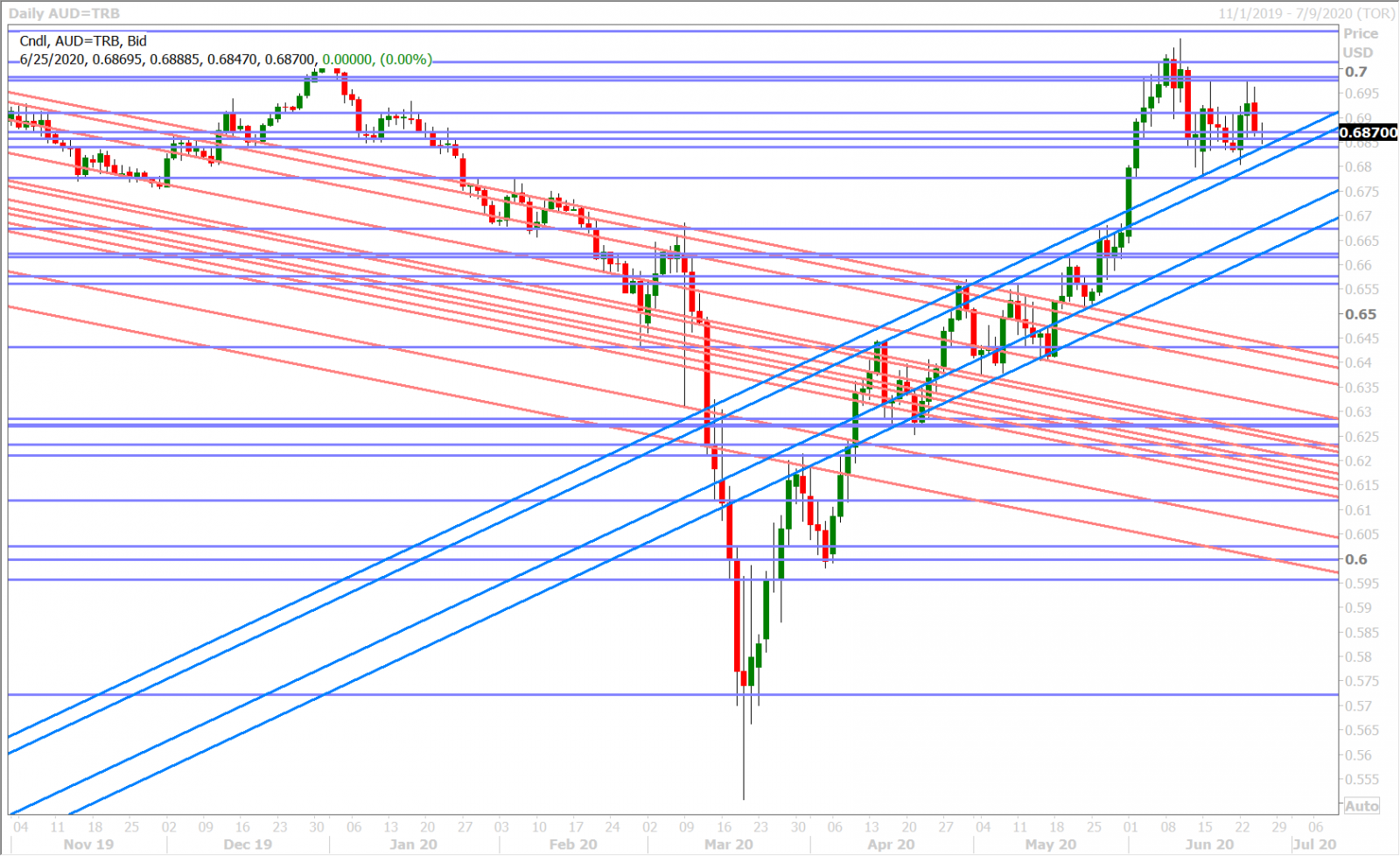
Task: Click 'Jun 20' month label
Action: 1209,845
